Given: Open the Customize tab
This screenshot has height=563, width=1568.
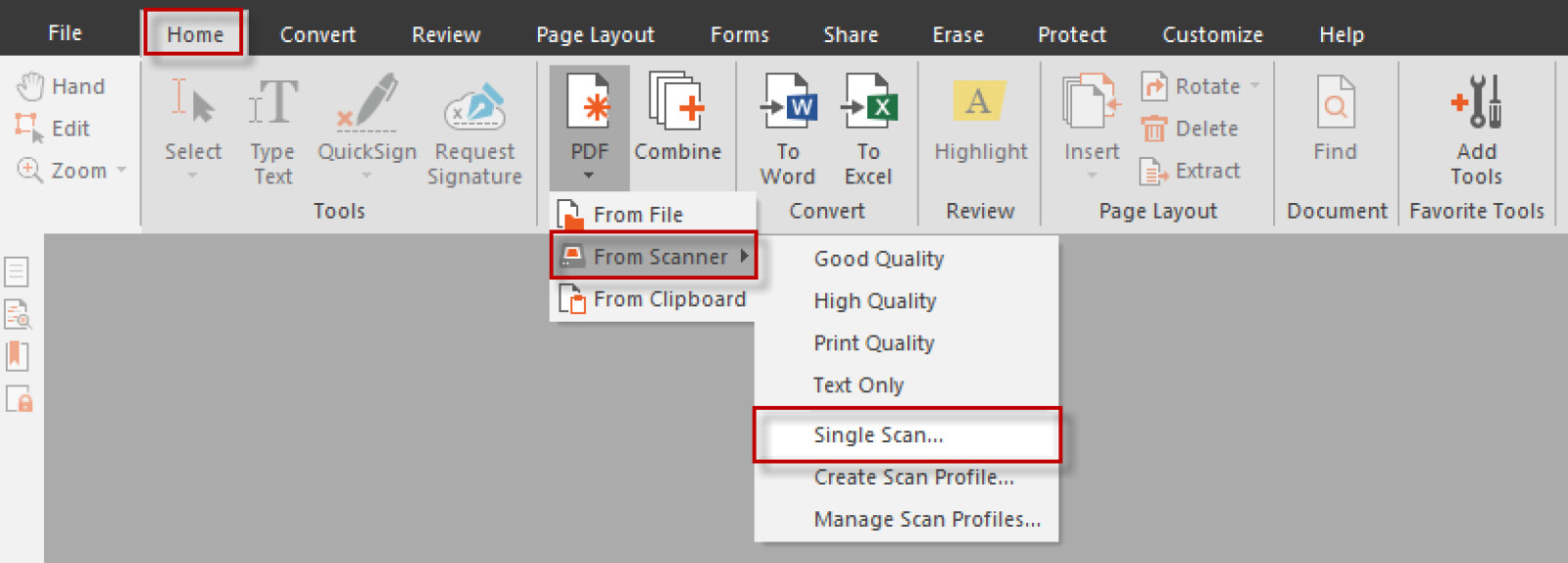Looking at the screenshot, I should pos(1212,34).
